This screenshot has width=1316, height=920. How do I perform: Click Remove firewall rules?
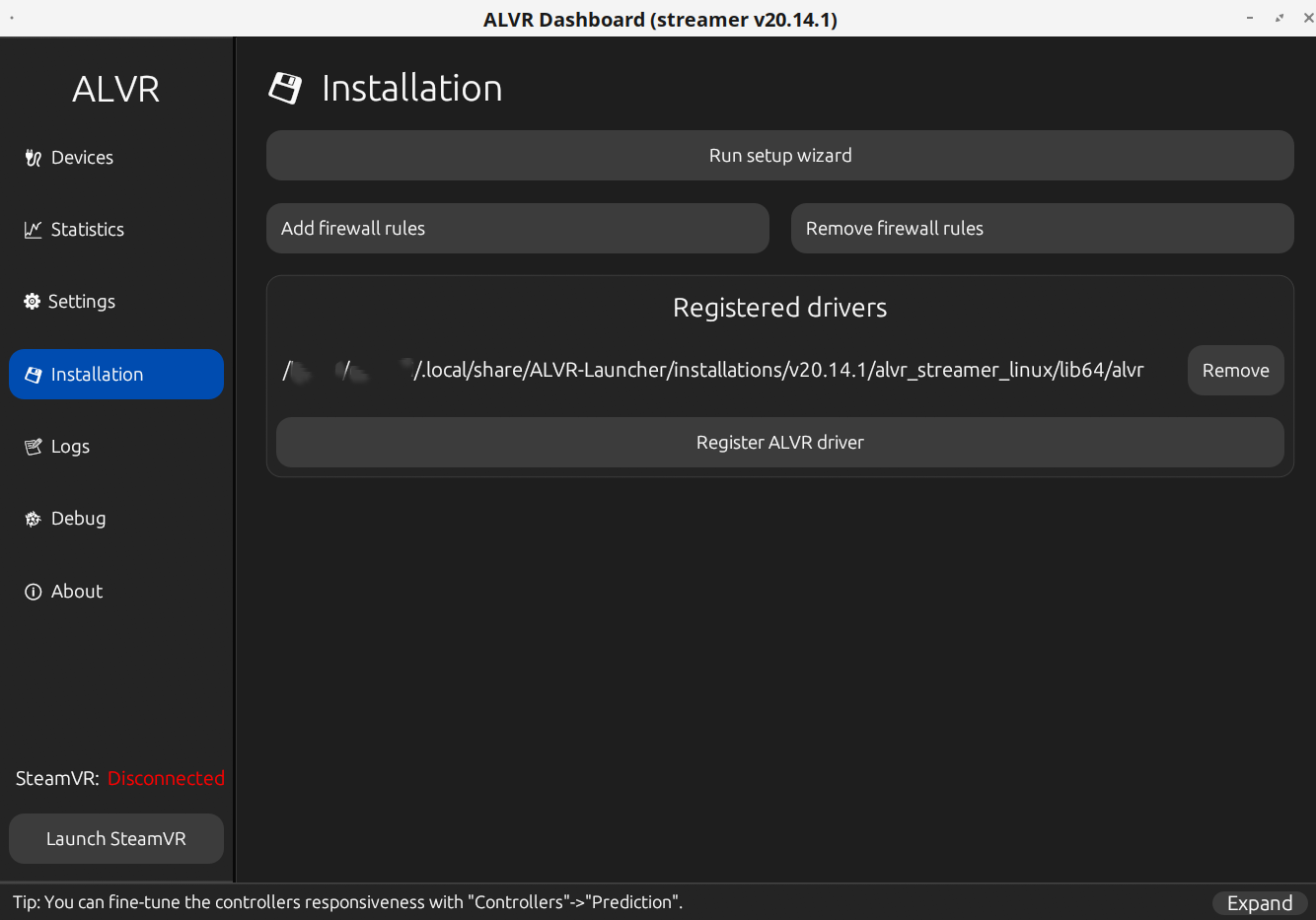[1043, 229]
